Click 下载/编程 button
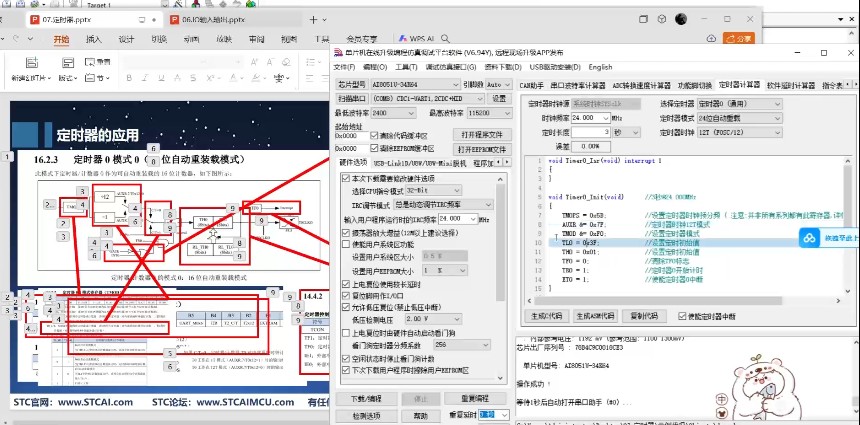The width and height of the screenshot is (860, 425). click(x=366, y=399)
